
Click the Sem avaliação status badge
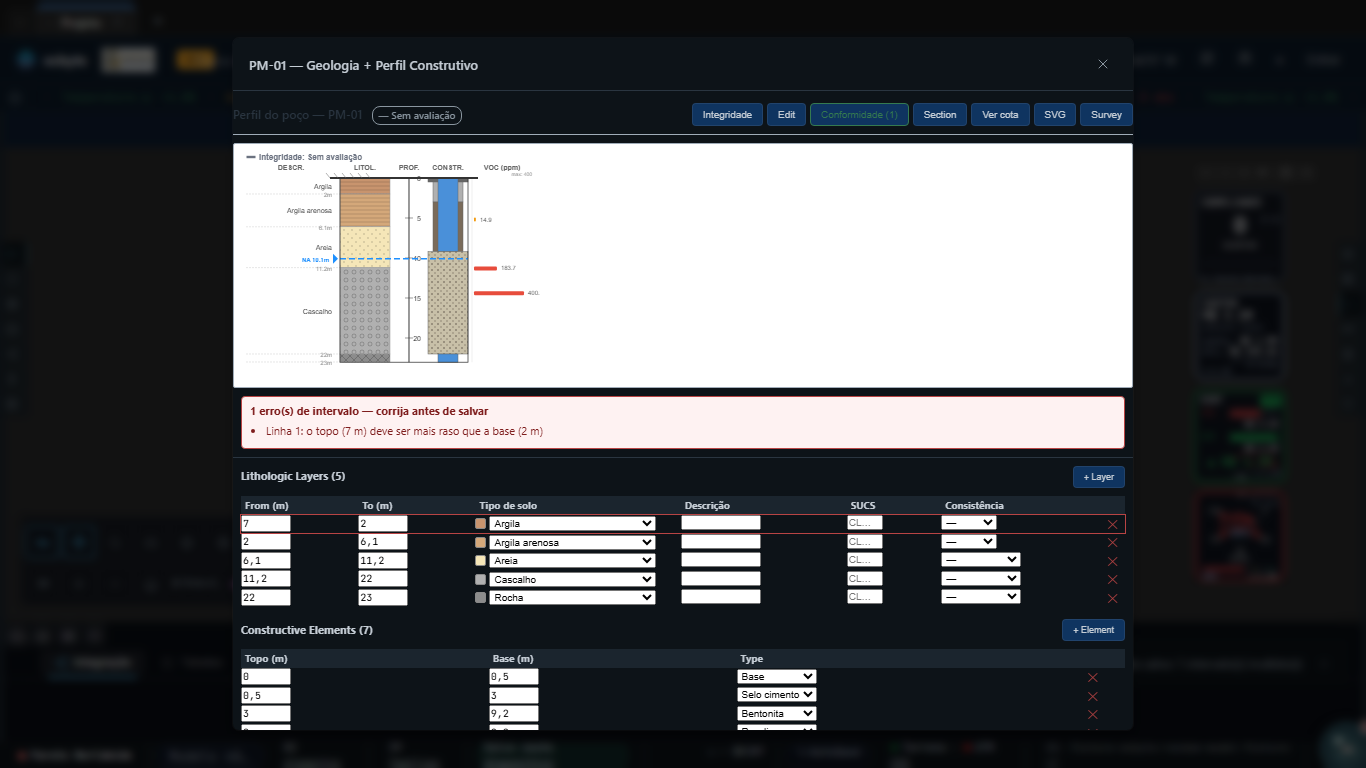pos(417,116)
